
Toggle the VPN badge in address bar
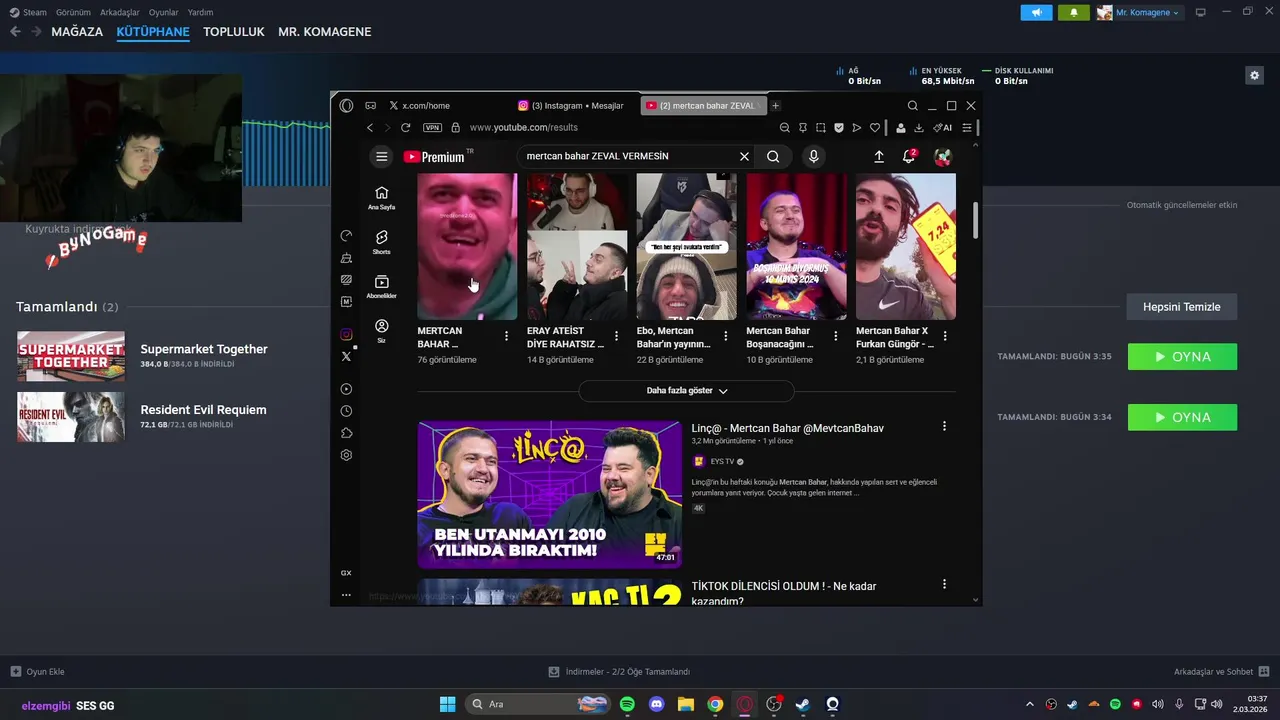coord(432,127)
